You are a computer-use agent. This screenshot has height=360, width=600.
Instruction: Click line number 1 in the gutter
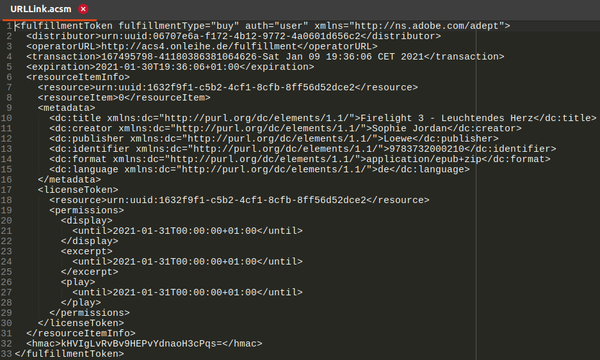[9, 26]
